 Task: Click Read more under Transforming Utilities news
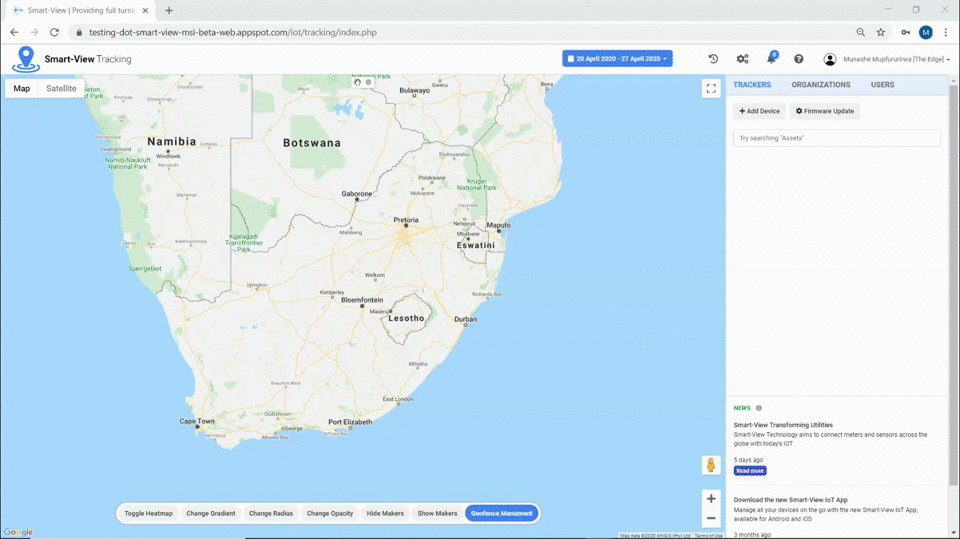pyautogui.click(x=750, y=471)
